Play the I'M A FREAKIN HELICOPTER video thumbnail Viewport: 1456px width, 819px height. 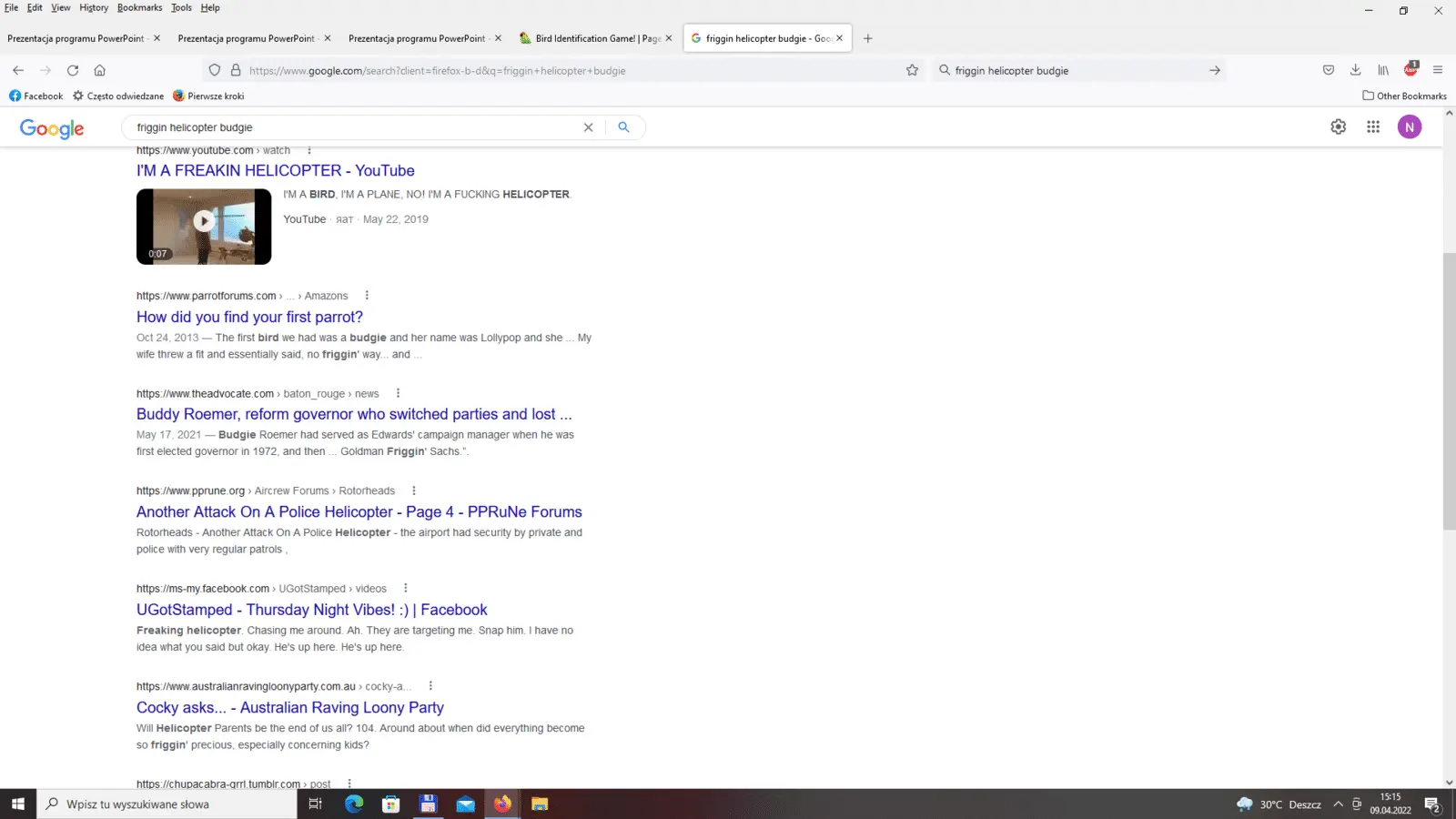[x=204, y=221]
